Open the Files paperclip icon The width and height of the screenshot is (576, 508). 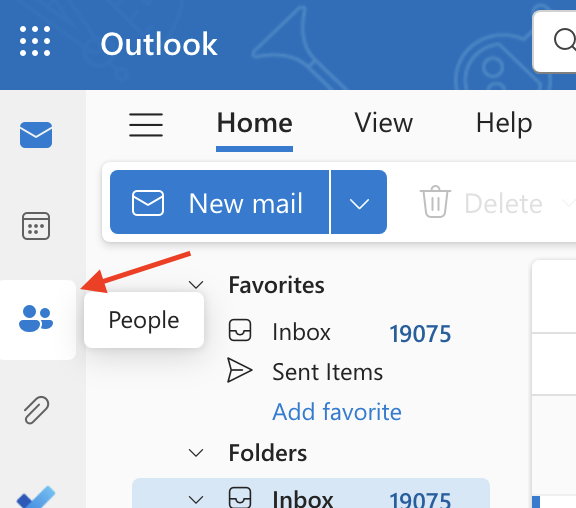coord(36,410)
